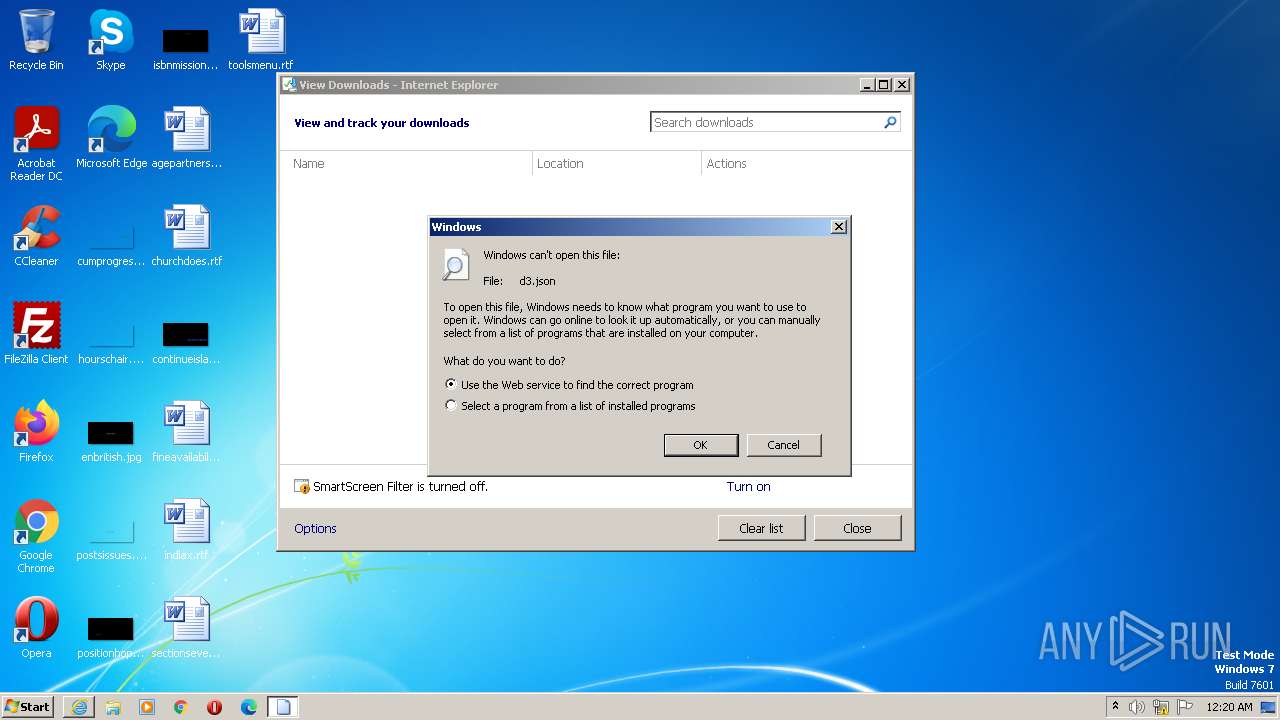This screenshot has width=1280, height=720.
Task: Open Windows Media Player taskbar icon
Action: (x=147, y=707)
